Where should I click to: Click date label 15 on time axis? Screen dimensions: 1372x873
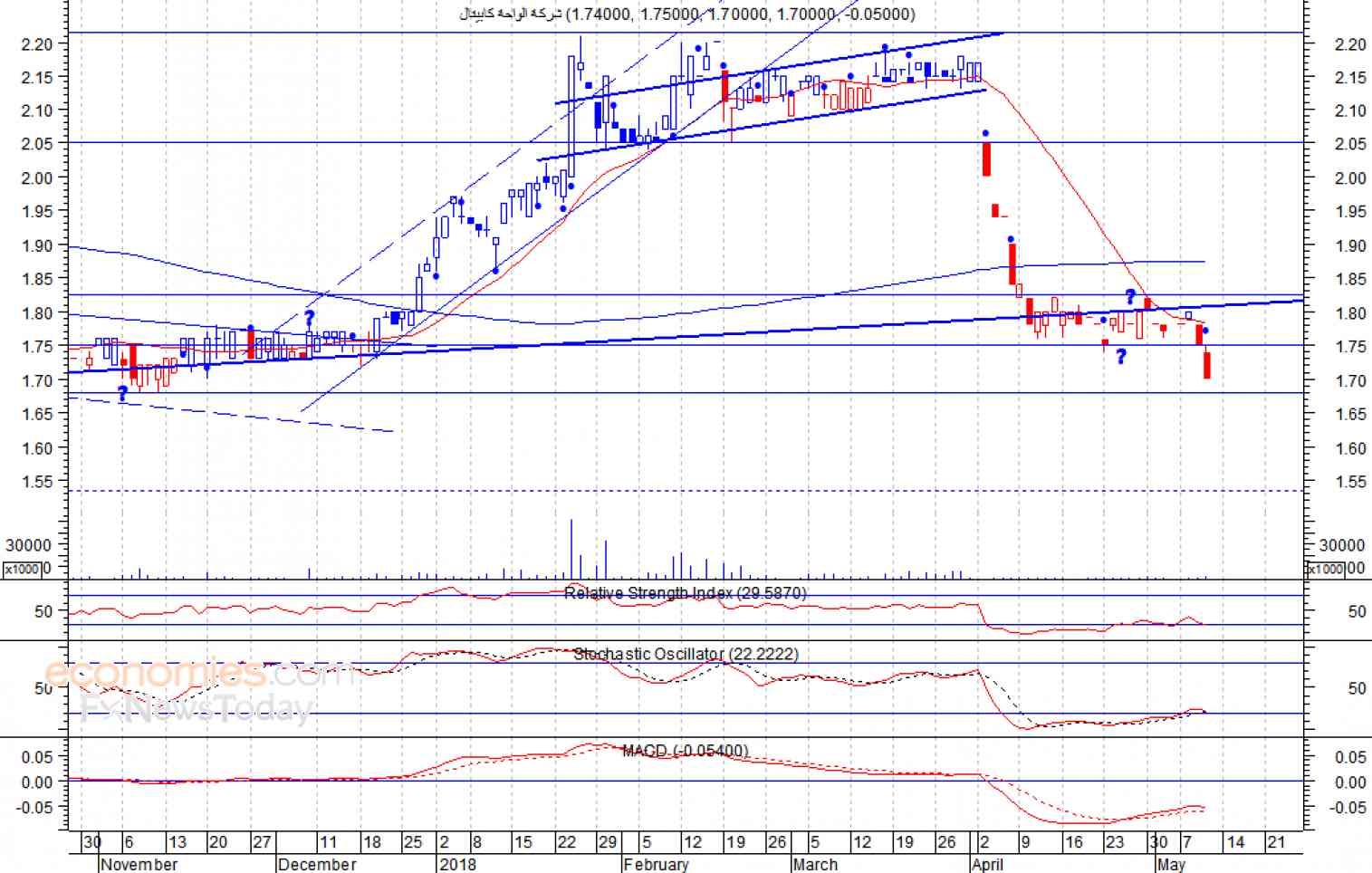523,842
